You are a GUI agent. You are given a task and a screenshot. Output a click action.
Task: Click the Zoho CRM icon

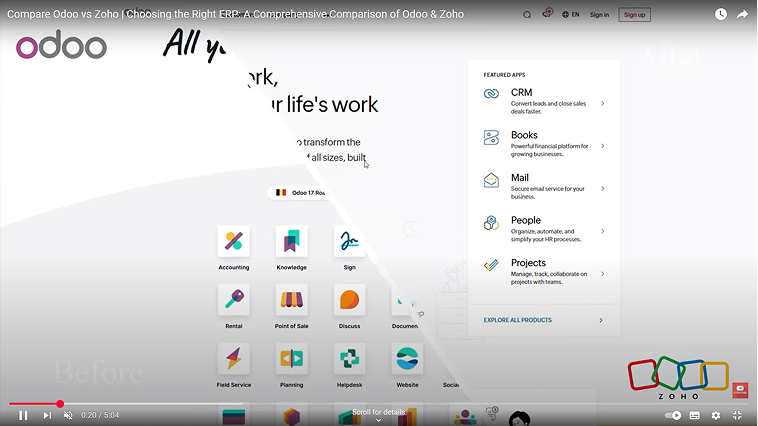pos(491,94)
